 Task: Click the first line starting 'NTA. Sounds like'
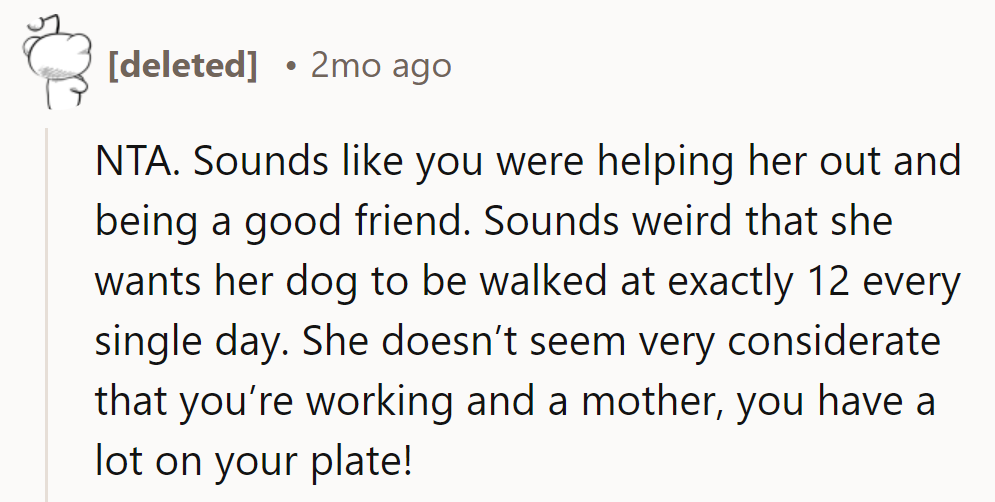point(527,162)
